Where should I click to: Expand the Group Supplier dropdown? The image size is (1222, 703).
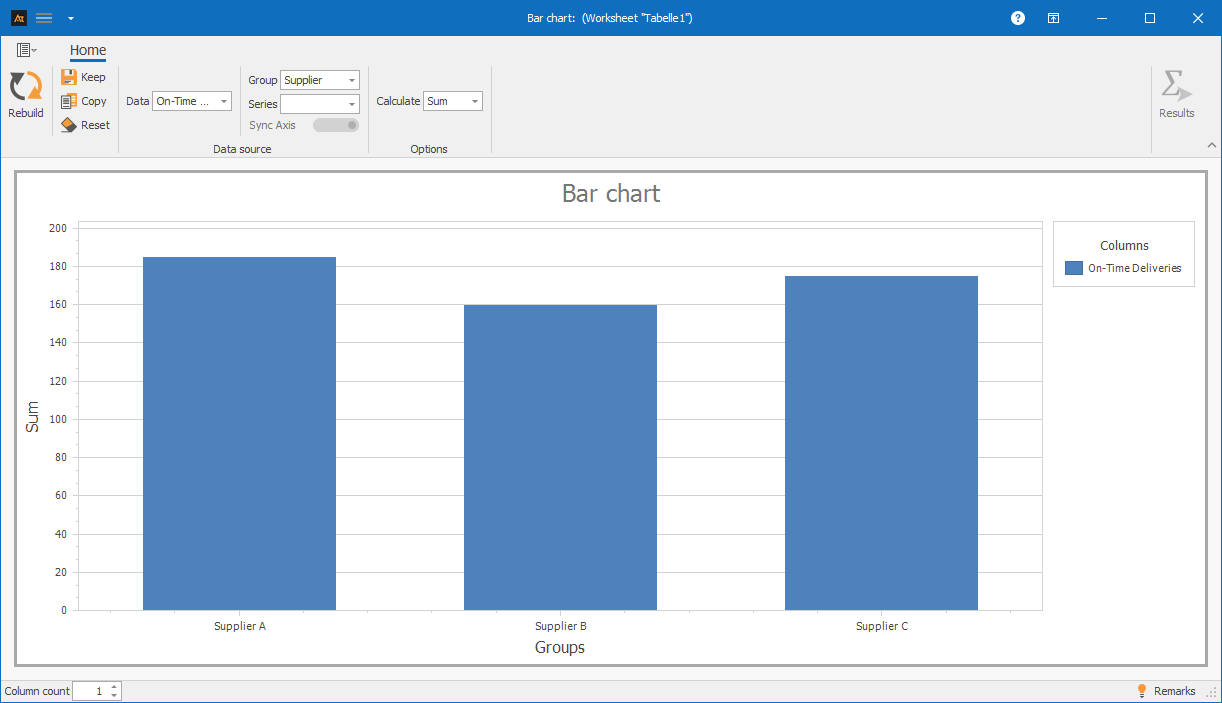(319, 80)
